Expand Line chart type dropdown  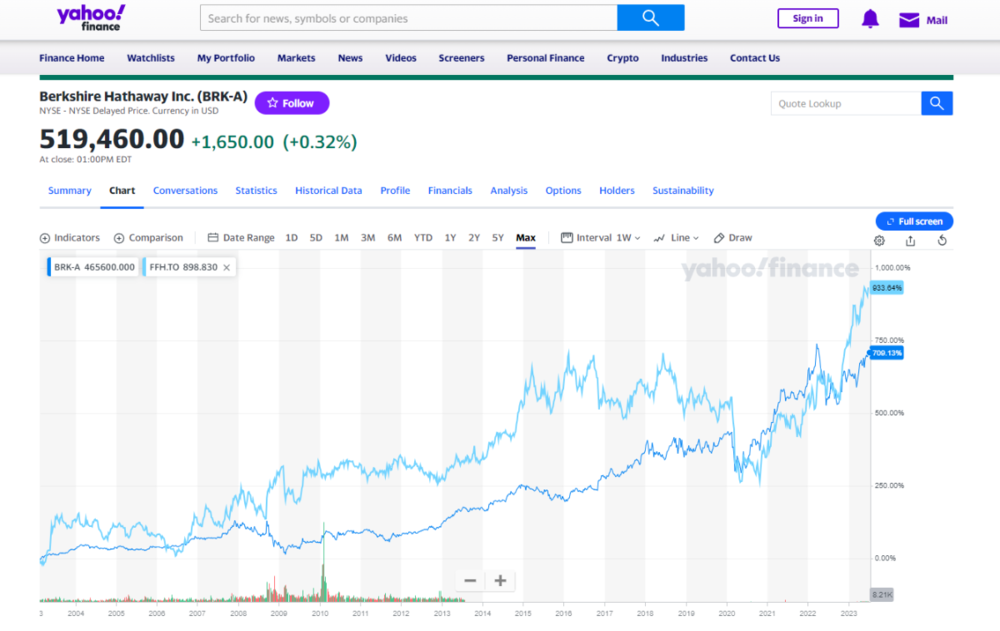point(676,237)
